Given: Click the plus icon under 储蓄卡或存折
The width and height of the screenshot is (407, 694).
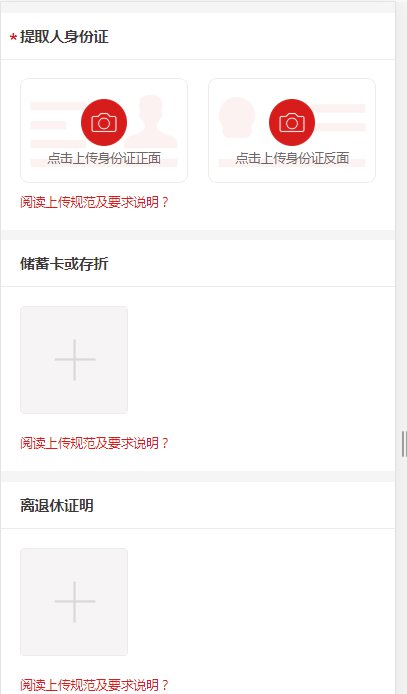Looking at the screenshot, I should pyautogui.click(x=75, y=359).
